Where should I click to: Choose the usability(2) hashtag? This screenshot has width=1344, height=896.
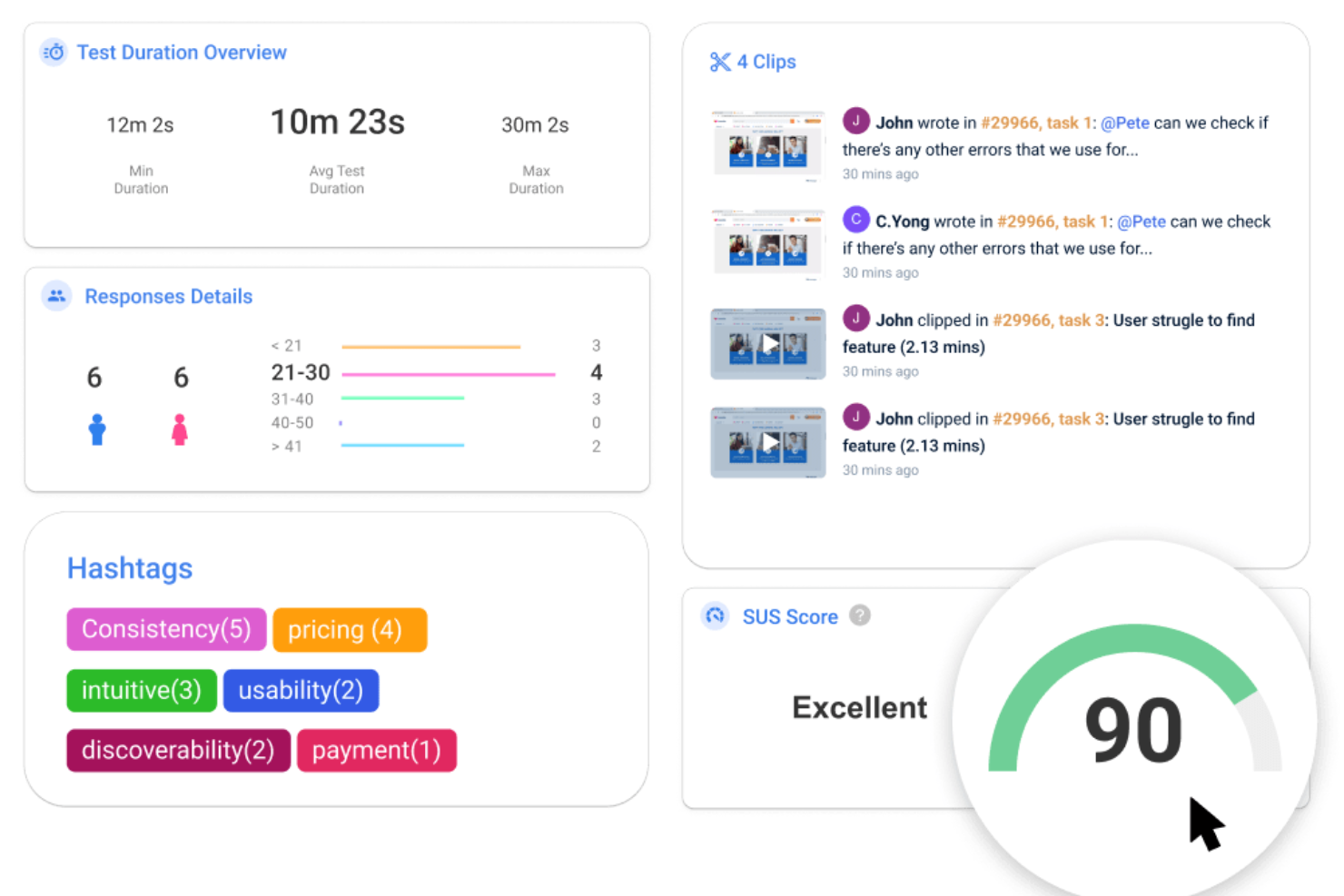click(x=301, y=691)
